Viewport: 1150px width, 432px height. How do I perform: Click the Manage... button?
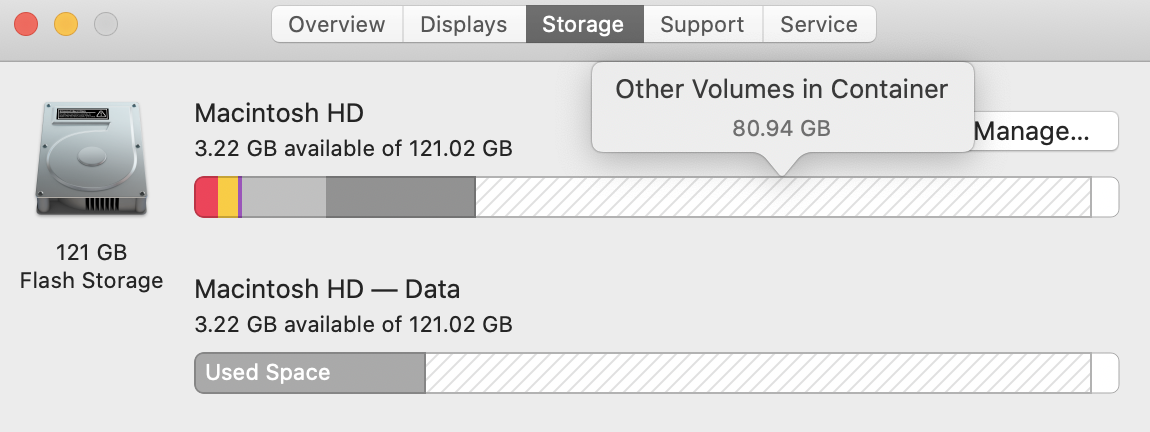[x=1040, y=131]
